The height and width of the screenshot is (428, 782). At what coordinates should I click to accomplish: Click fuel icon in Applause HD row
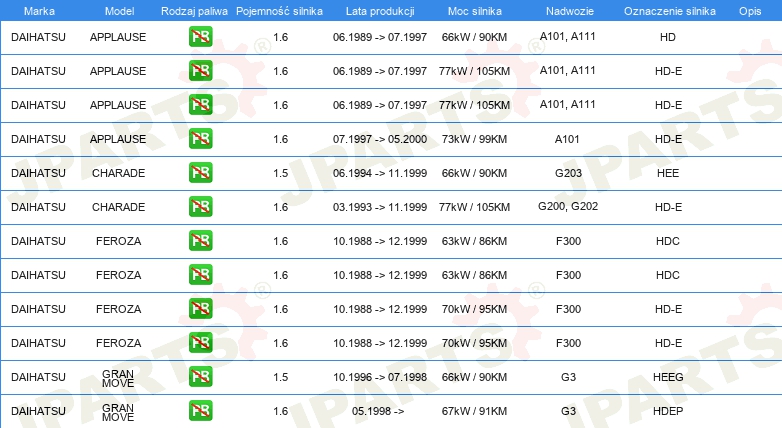pyautogui.click(x=200, y=37)
